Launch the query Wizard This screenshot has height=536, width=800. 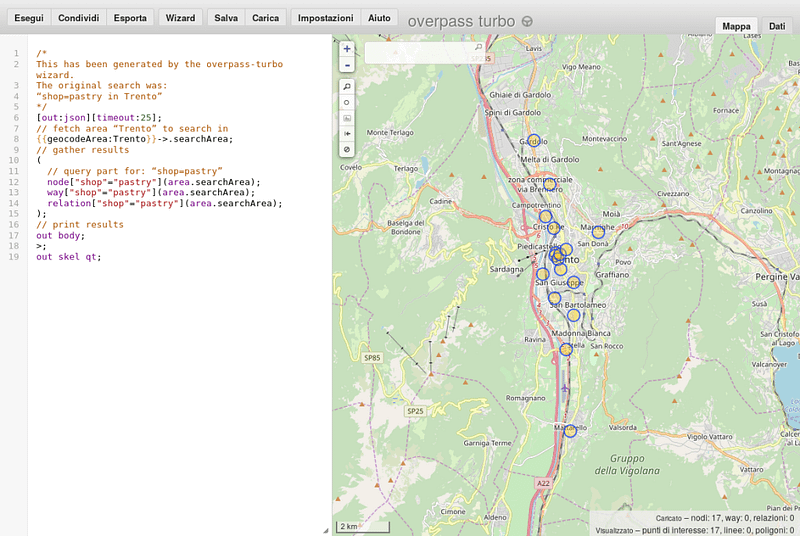click(x=181, y=18)
